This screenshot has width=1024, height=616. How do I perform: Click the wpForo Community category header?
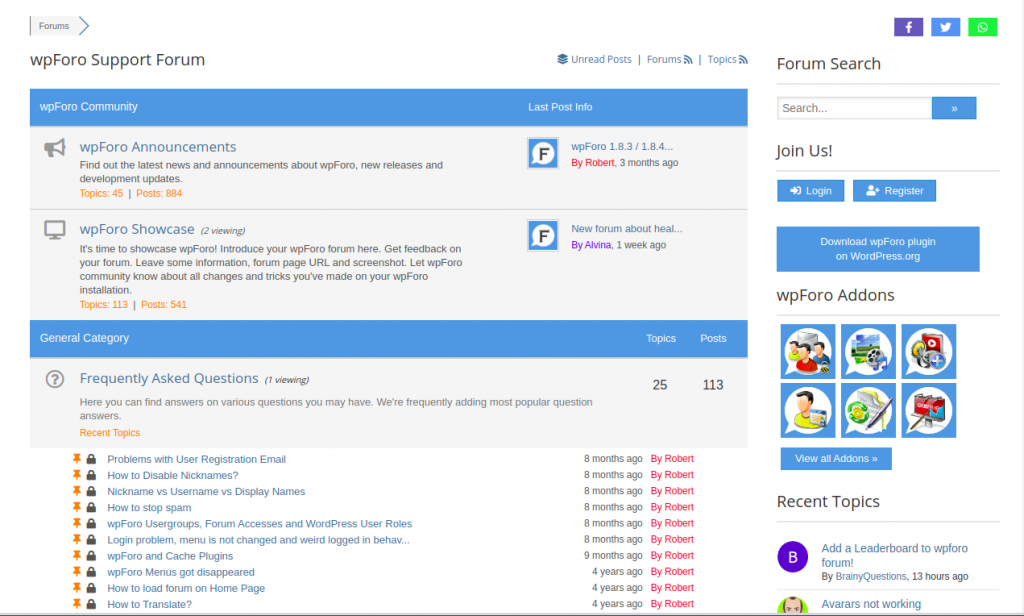tap(89, 106)
